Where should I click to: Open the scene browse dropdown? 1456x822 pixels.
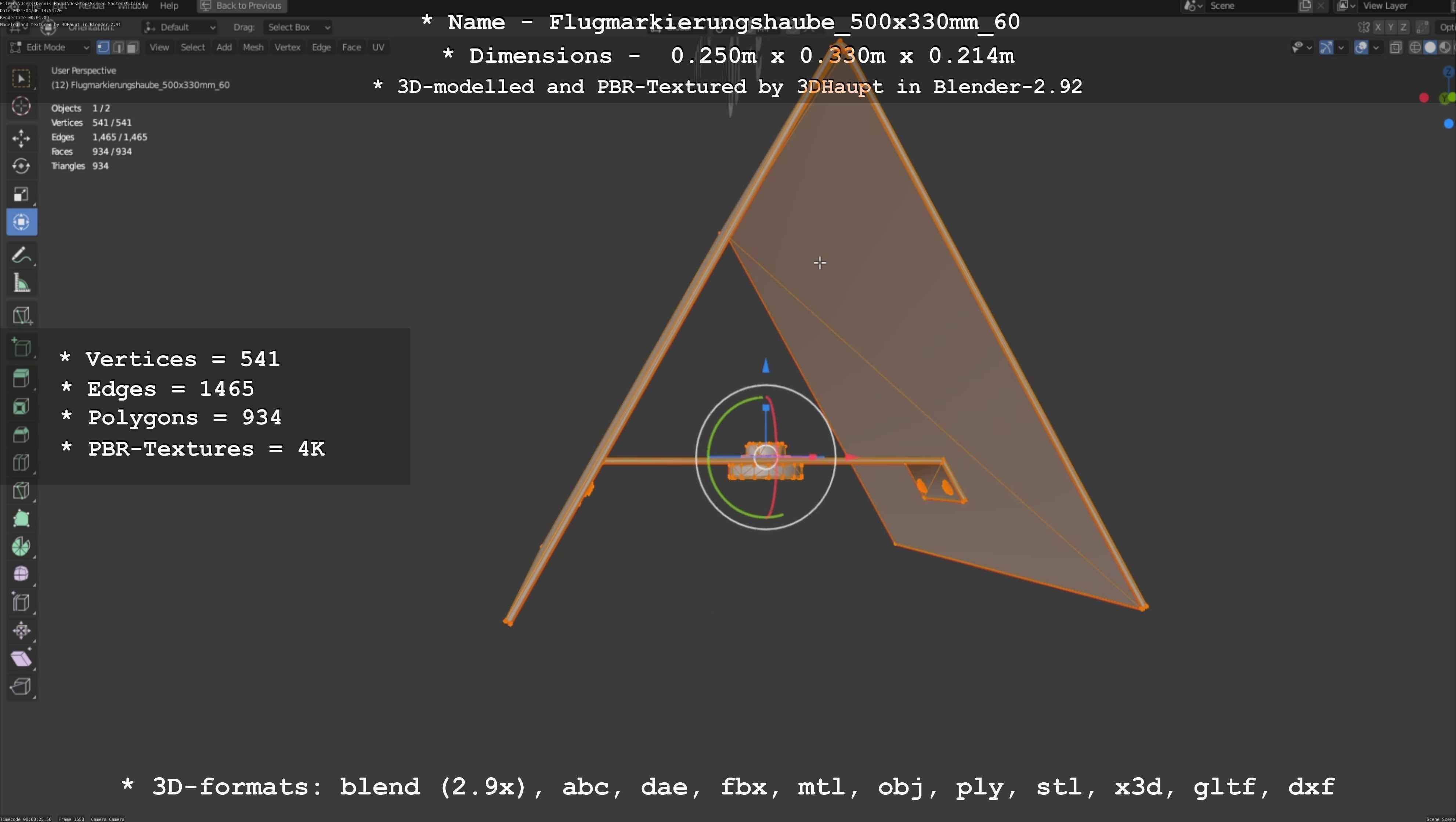point(1194,6)
